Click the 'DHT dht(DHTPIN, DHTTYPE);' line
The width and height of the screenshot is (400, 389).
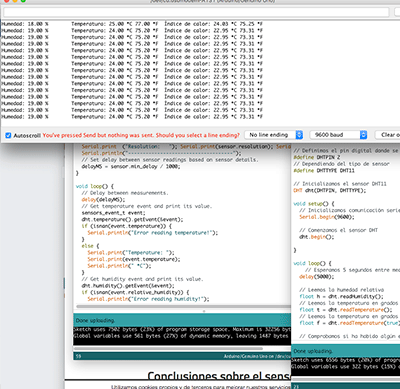[x=329, y=191]
